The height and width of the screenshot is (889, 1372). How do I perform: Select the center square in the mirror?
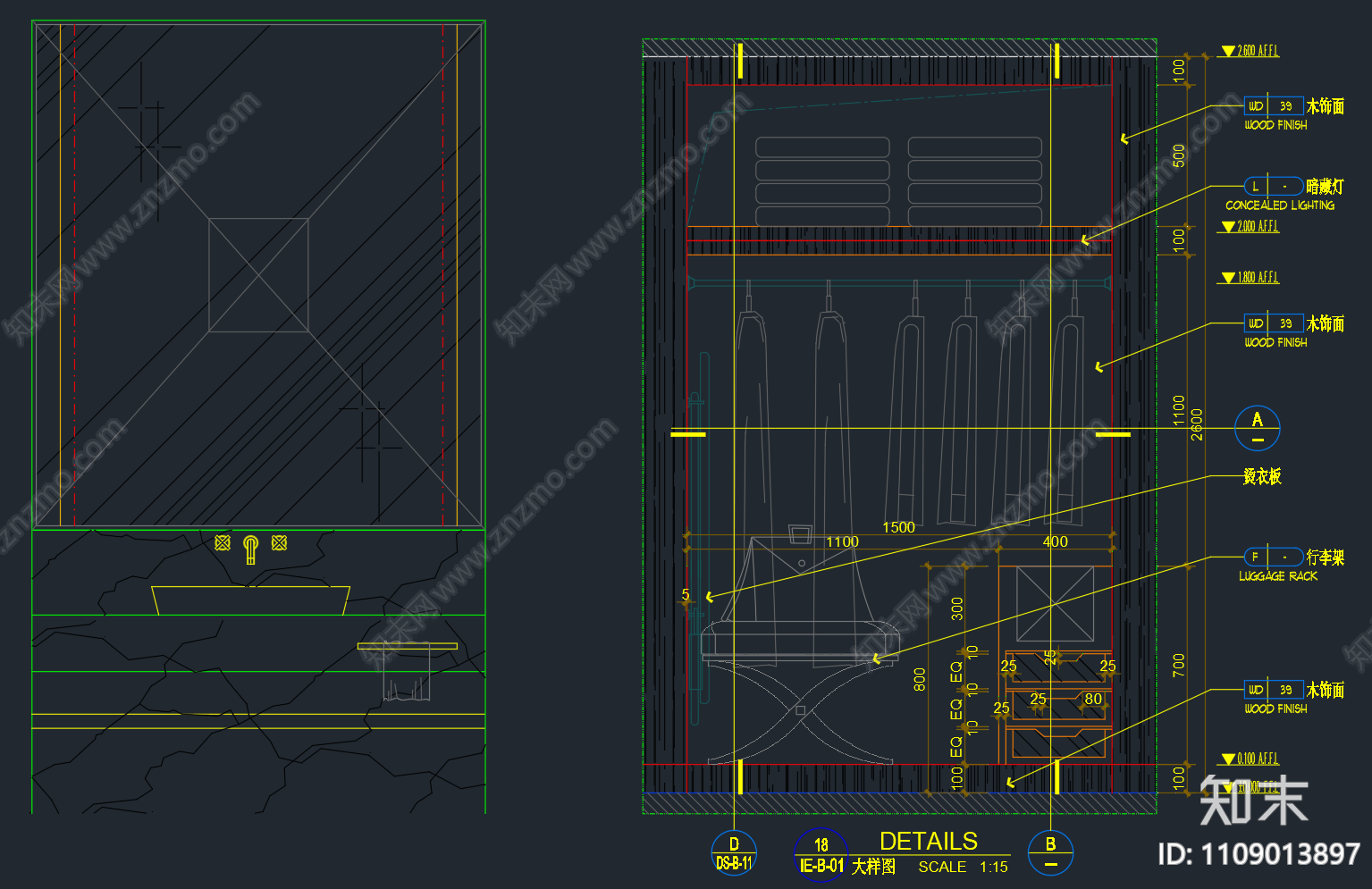coord(258,275)
